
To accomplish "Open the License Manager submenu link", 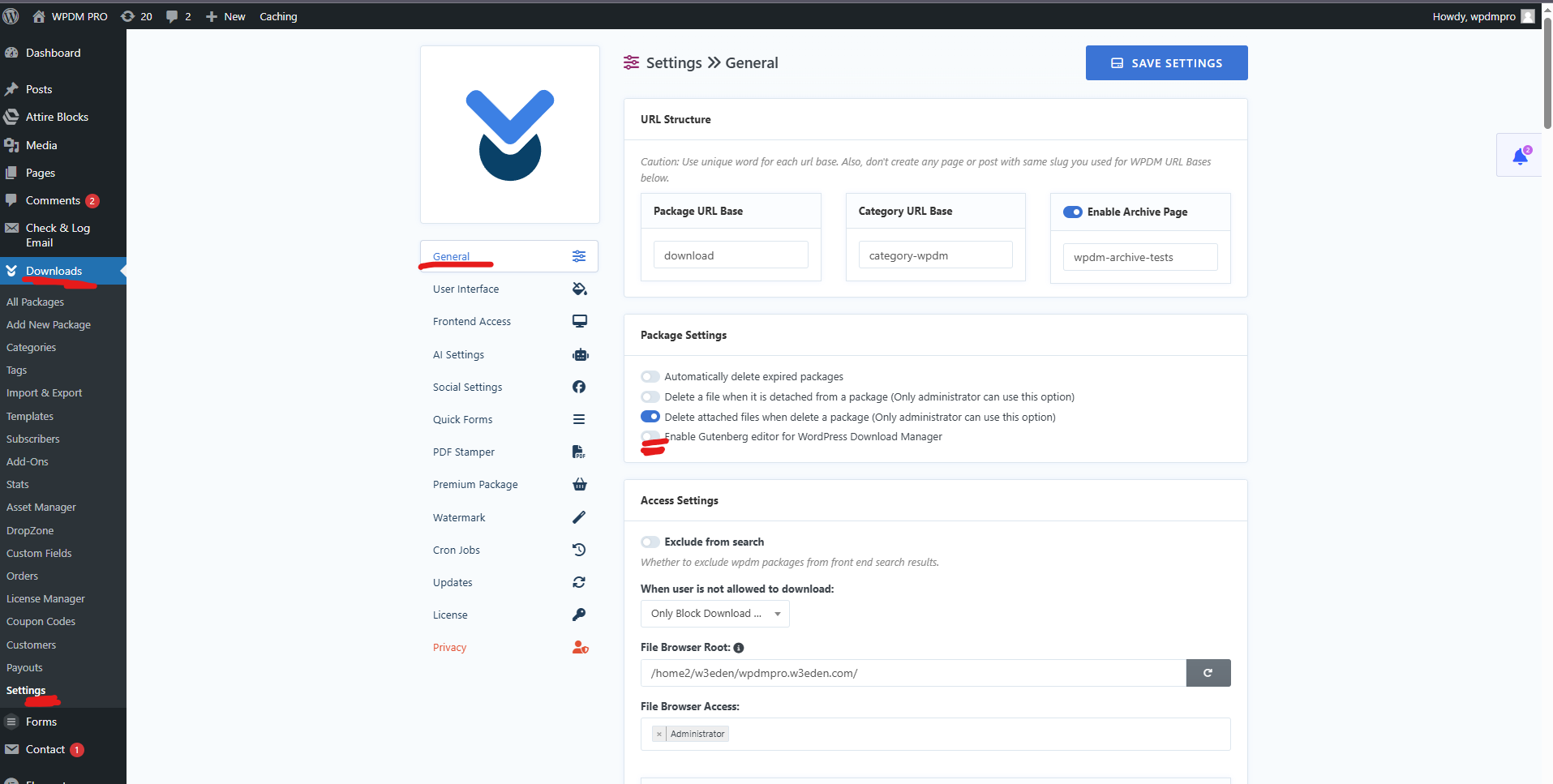I will point(45,598).
